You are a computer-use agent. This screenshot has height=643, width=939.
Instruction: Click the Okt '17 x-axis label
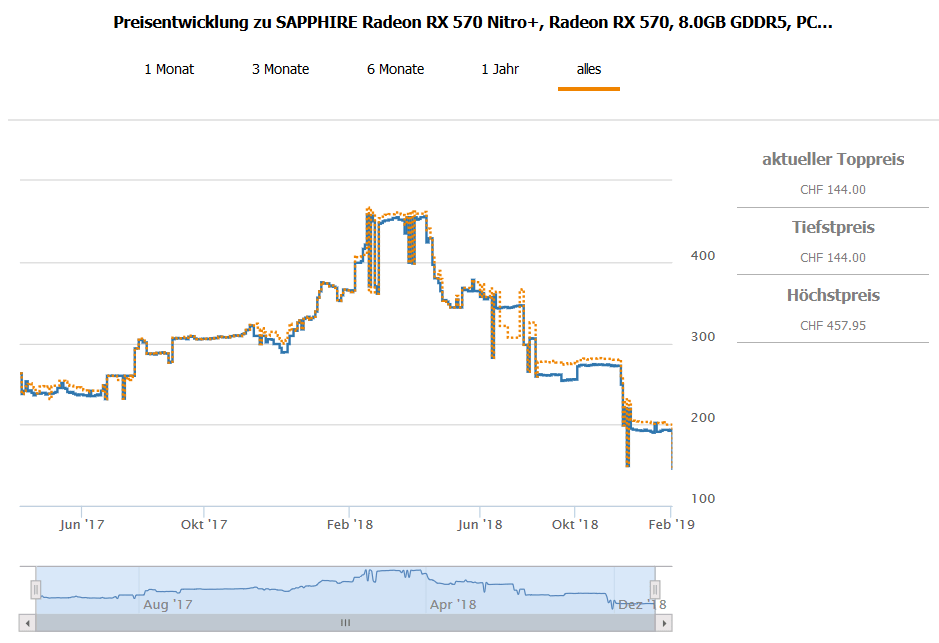coord(204,524)
